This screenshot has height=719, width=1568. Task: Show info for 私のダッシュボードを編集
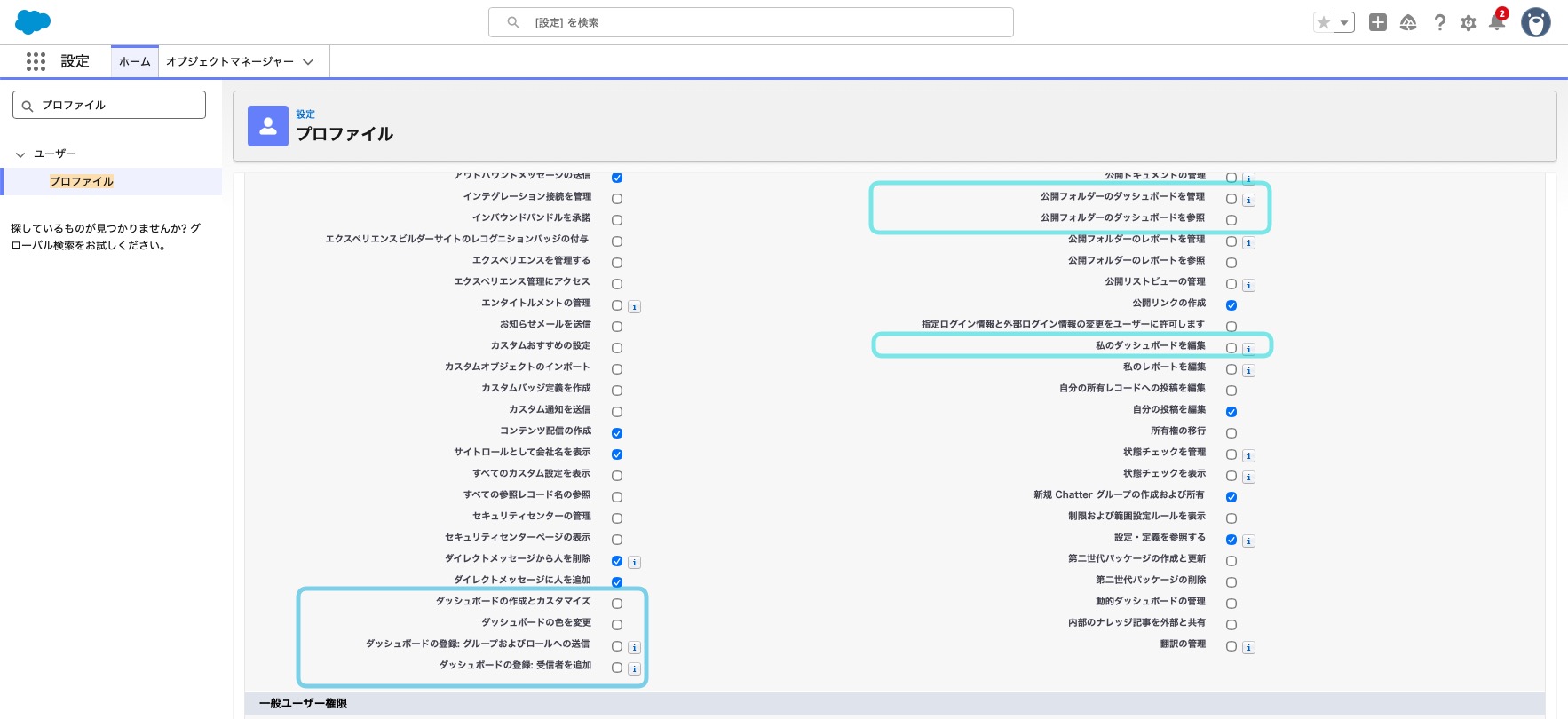1248,350
